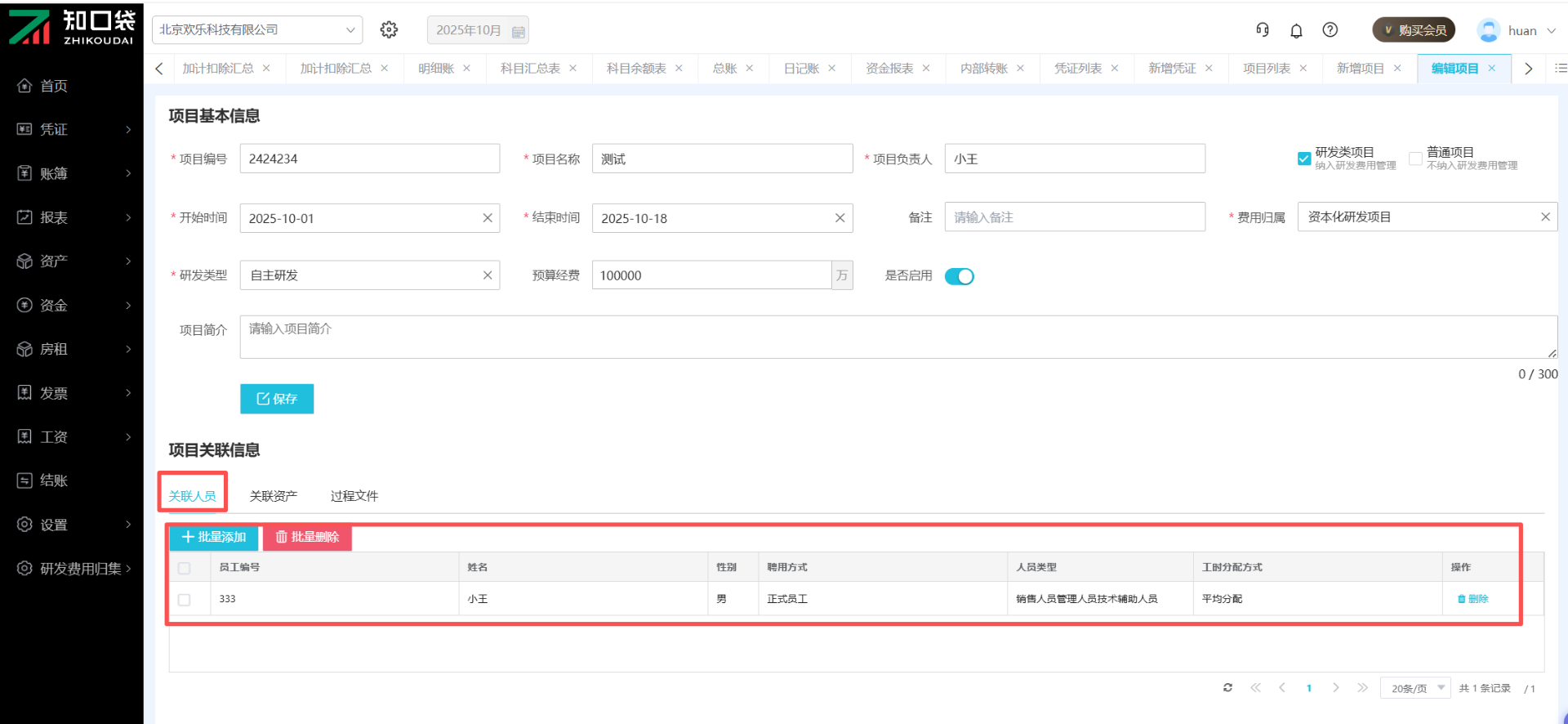The width and height of the screenshot is (1568, 724).
Task: Click the 保存 button
Action: pyautogui.click(x=277, y=399)
